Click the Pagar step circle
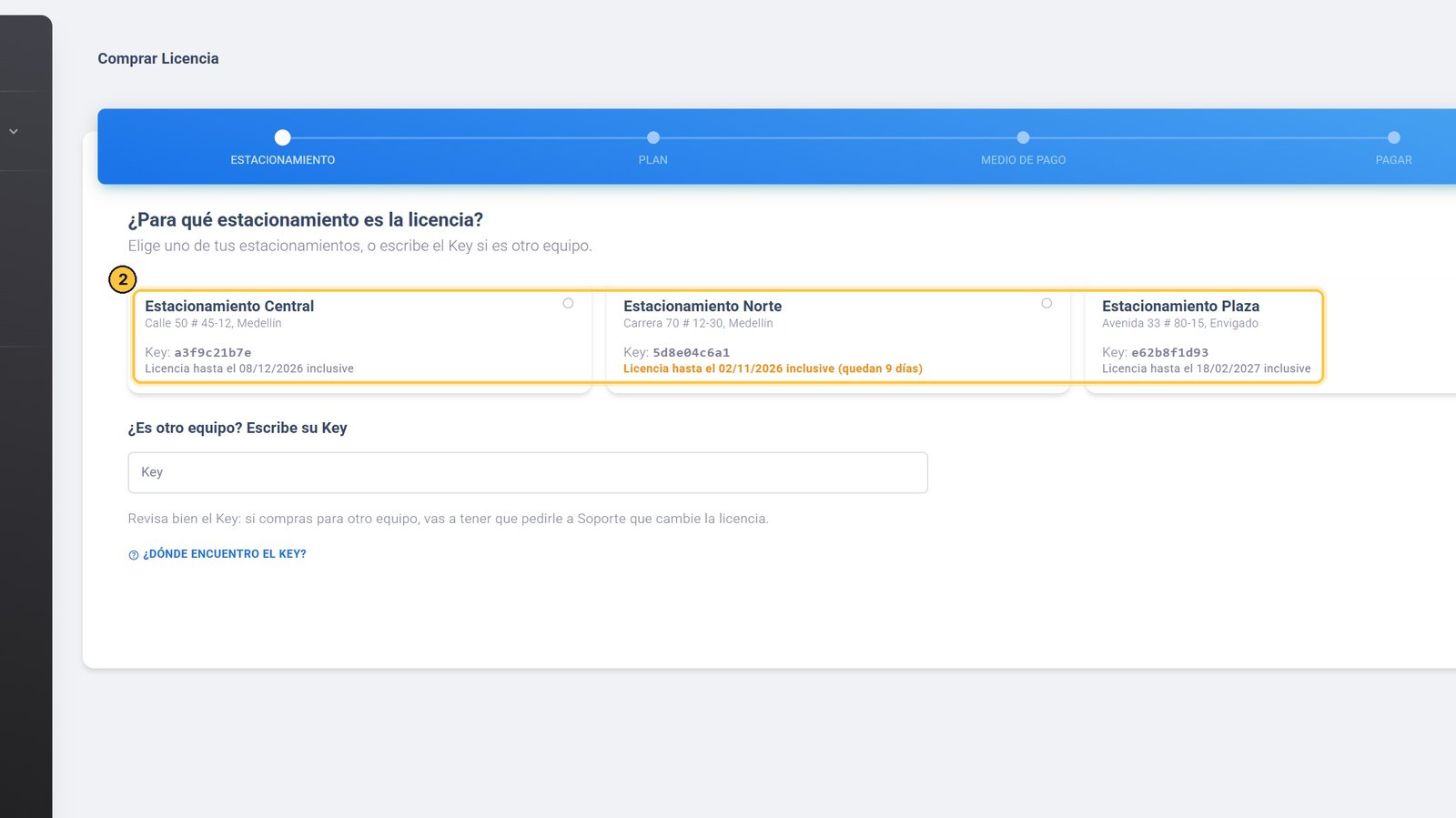Viewport: 1456px width, 818px height. (1393, 137)
